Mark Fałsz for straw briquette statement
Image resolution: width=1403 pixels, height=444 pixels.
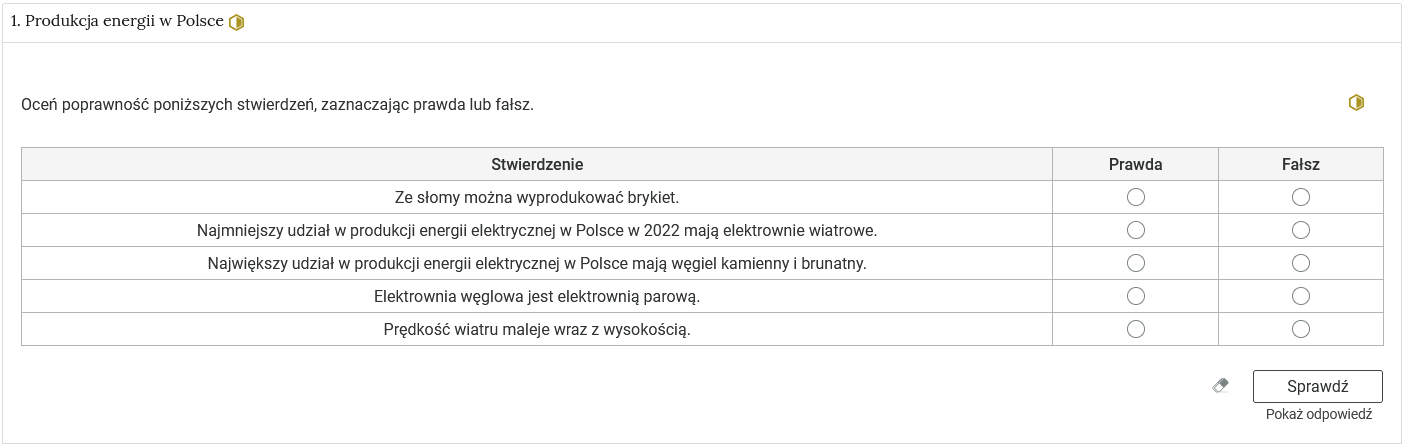1300,197
